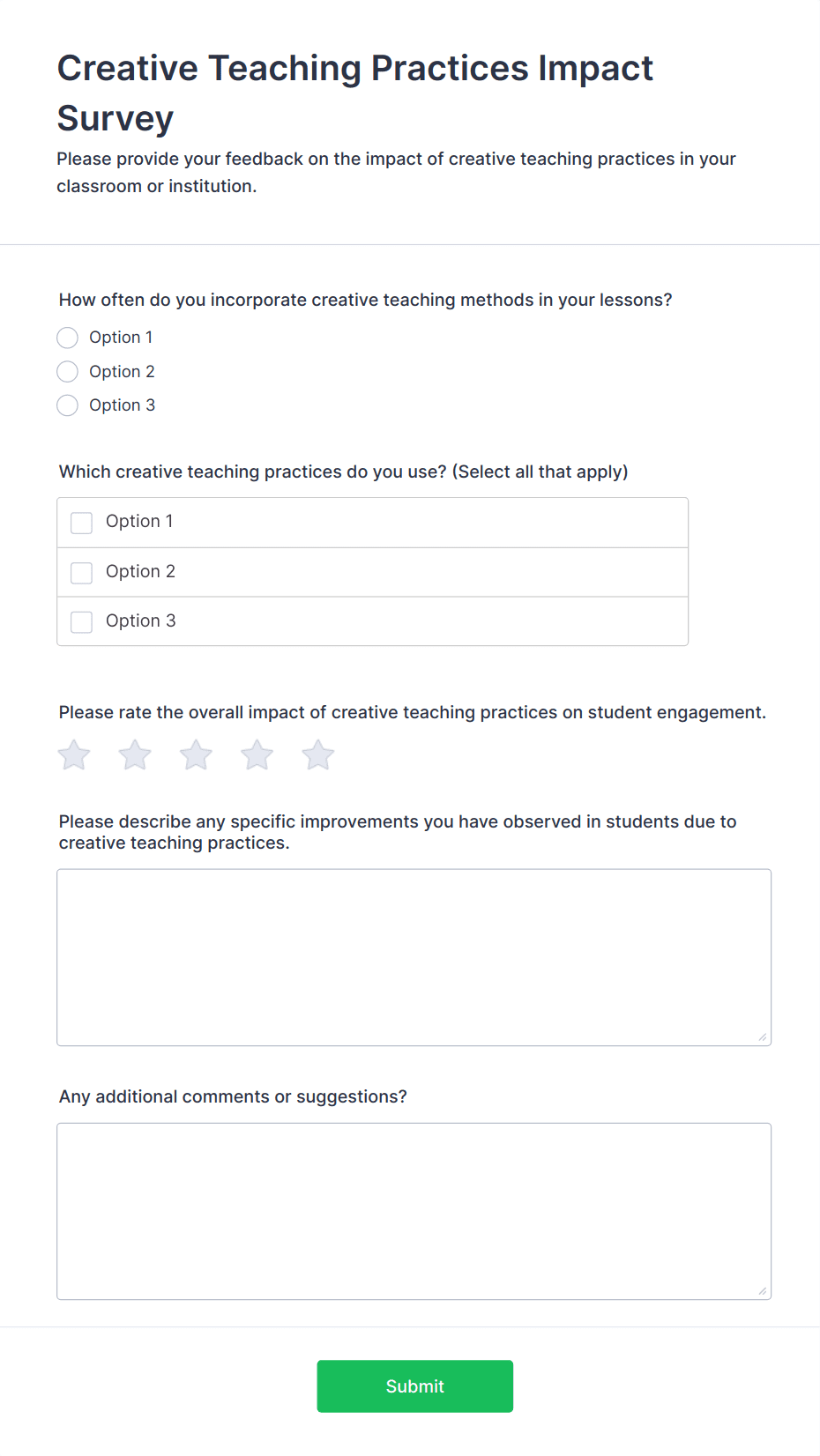This screenshot has height=1456, width=820.
Task: Click the 'Option 2' radio label text
Action: point(122,372)
